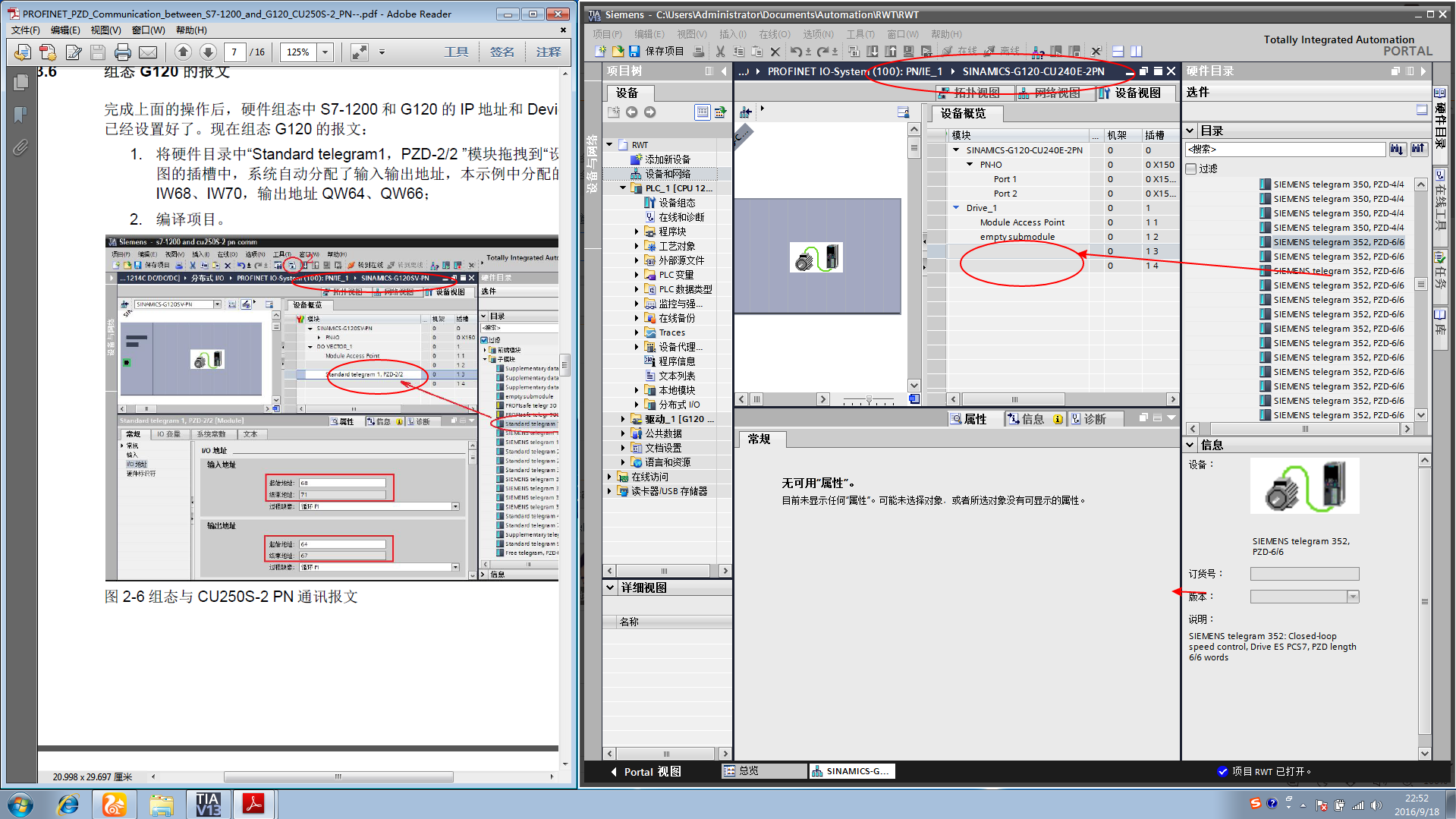
Task: Click the split editor vertically icon
Action: [x=1136, y=51]
